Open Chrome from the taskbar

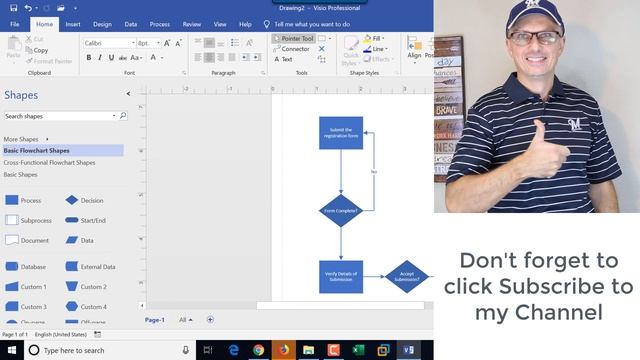pos(258,350)
